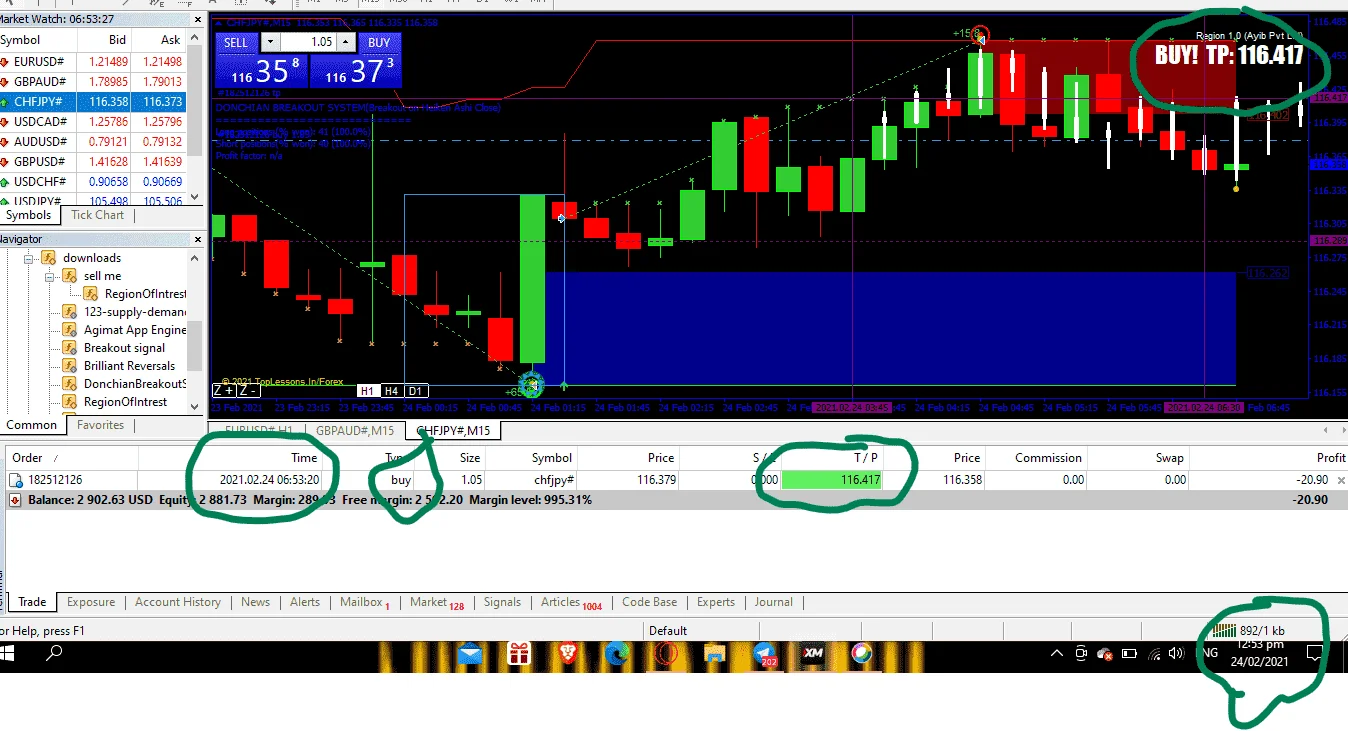Click the BUY button on the chart
The height and width of the screenshot is (731, 1348).
pyautogui.click(x=379, y=42)
